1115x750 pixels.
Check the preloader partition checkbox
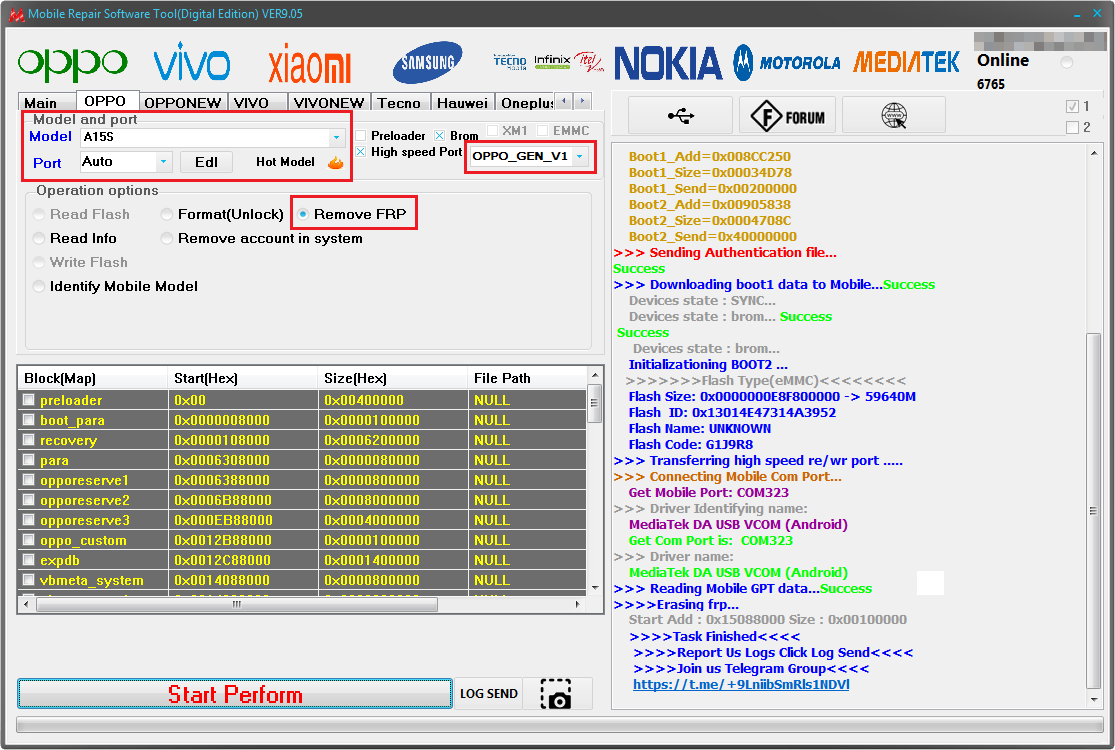coord(28,400)
